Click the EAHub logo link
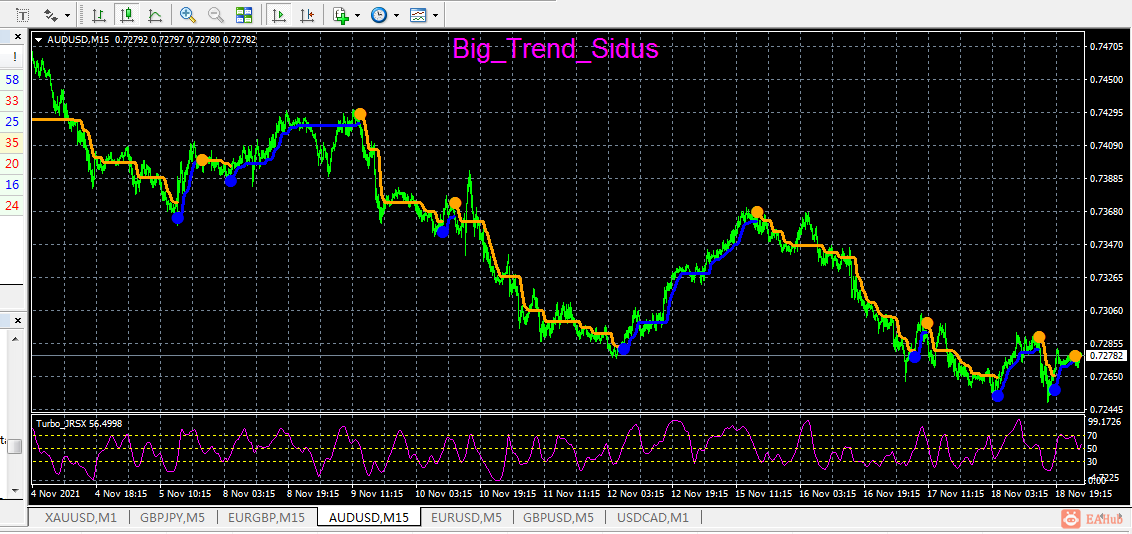 (1097, 517)
